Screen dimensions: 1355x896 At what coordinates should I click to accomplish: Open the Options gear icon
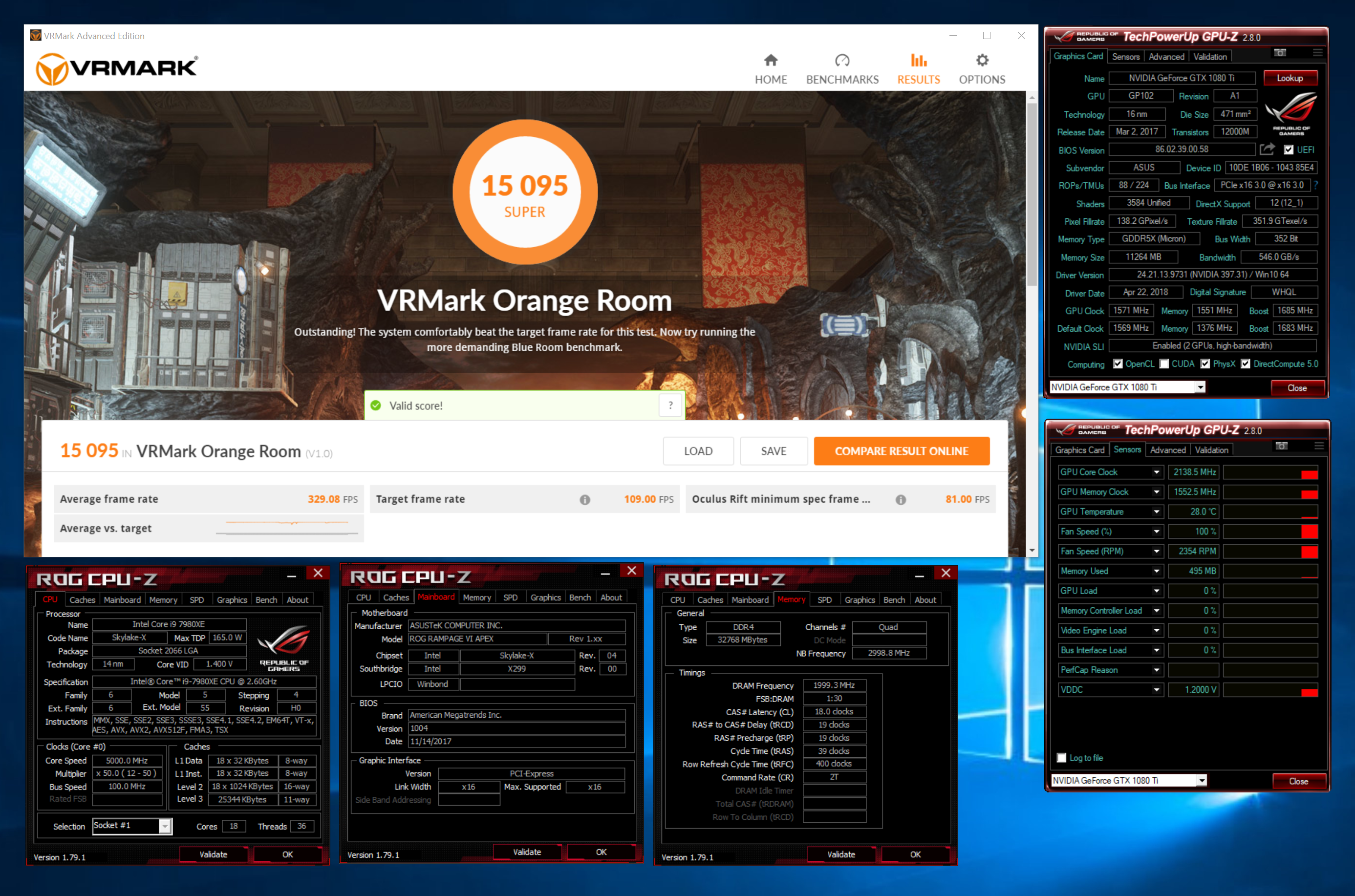point(981,61)
